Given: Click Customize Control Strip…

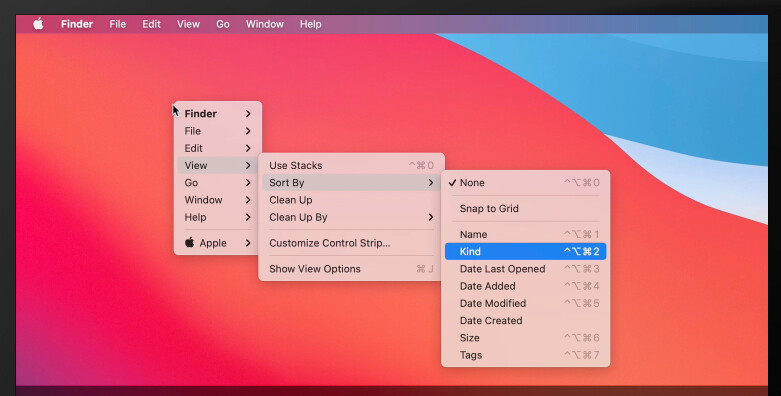Looking at the screenshot, I should coord(351,243).
